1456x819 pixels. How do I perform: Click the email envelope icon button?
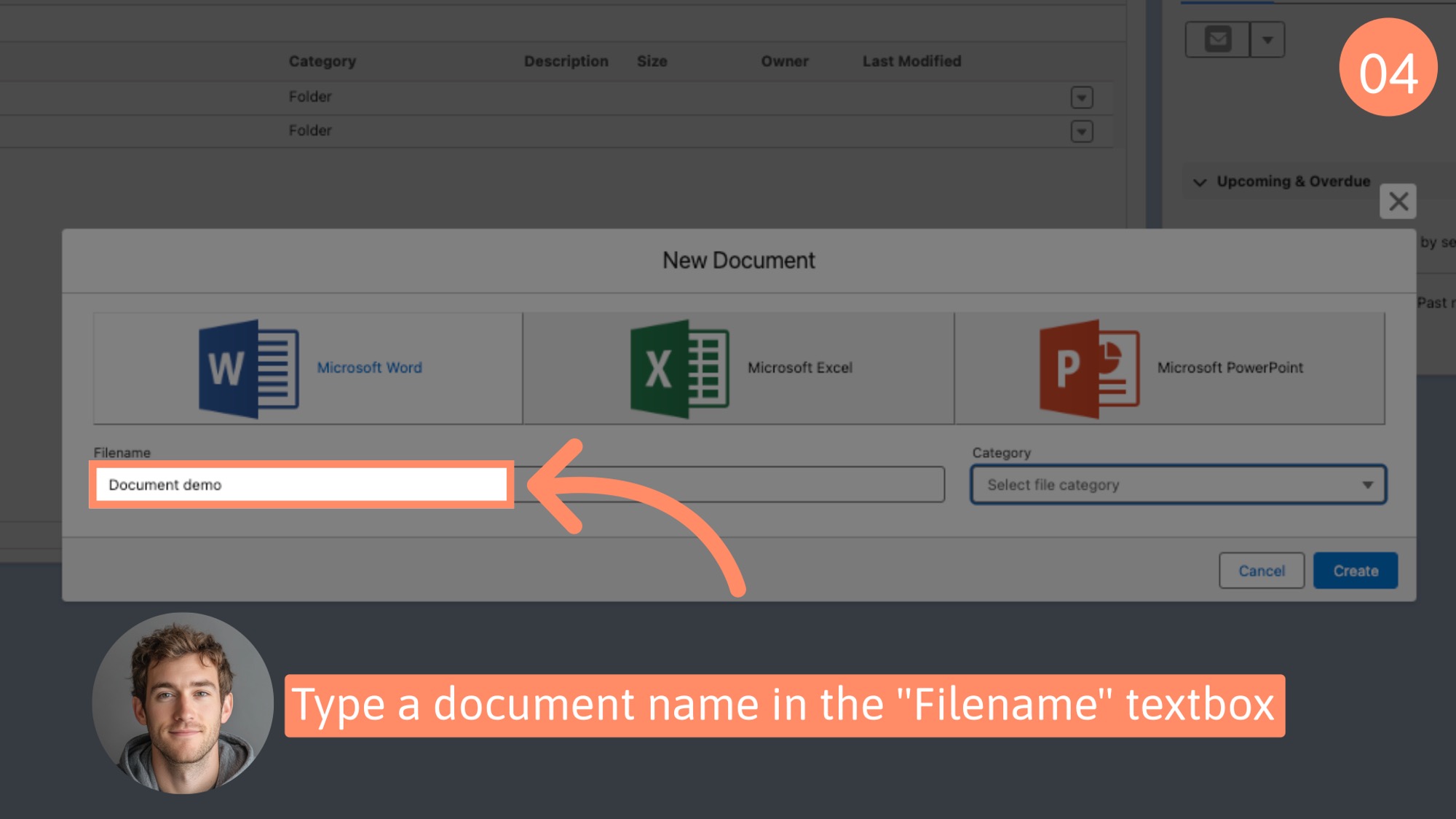click(x=1217, y=39)
